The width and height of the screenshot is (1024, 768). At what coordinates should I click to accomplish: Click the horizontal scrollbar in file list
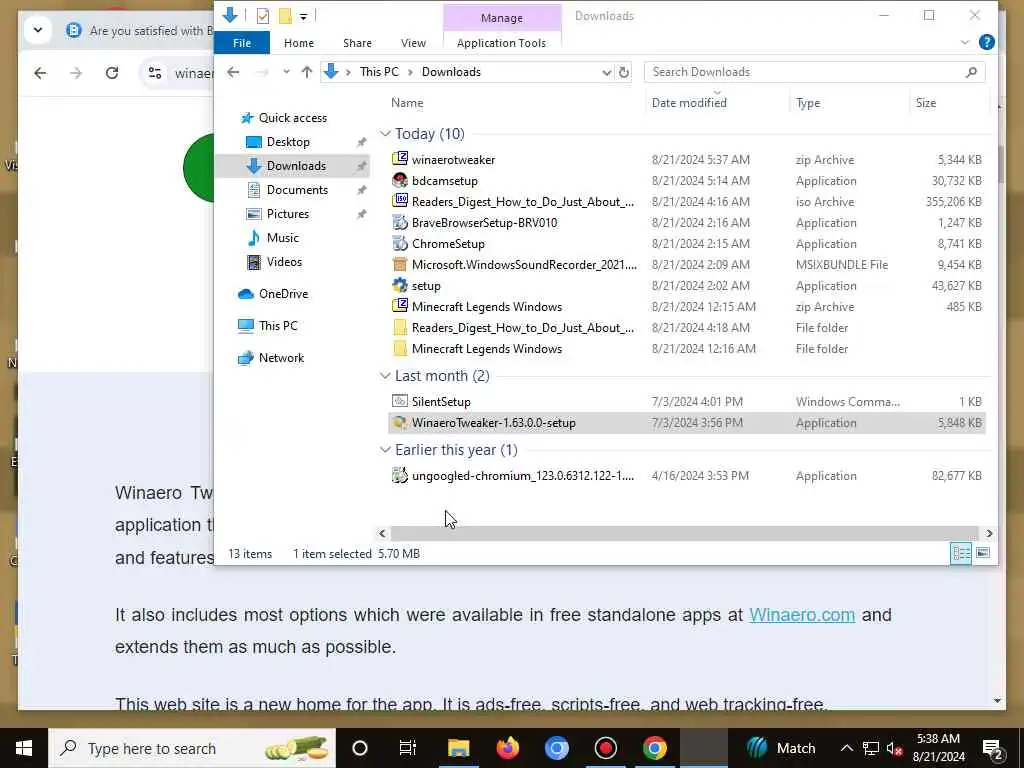[684, 534]
